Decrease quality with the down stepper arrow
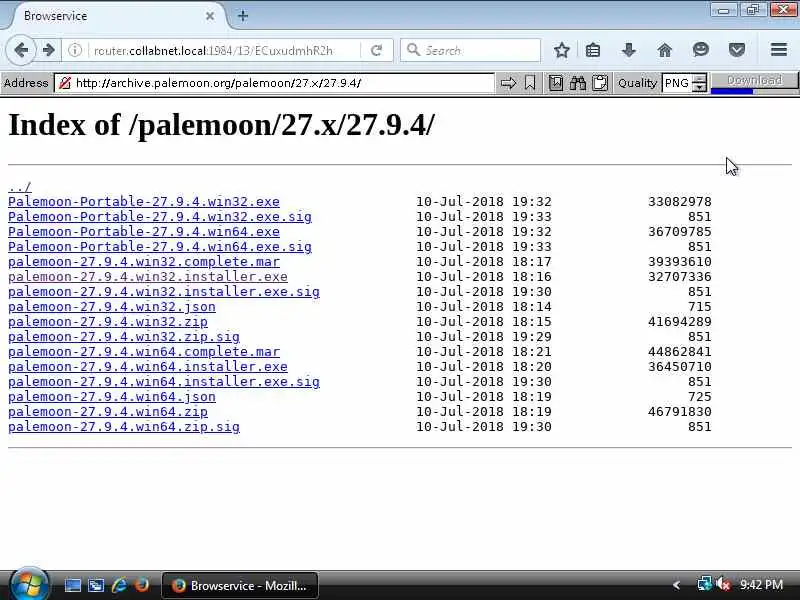800x600 pixels. (x=700, y=87)
